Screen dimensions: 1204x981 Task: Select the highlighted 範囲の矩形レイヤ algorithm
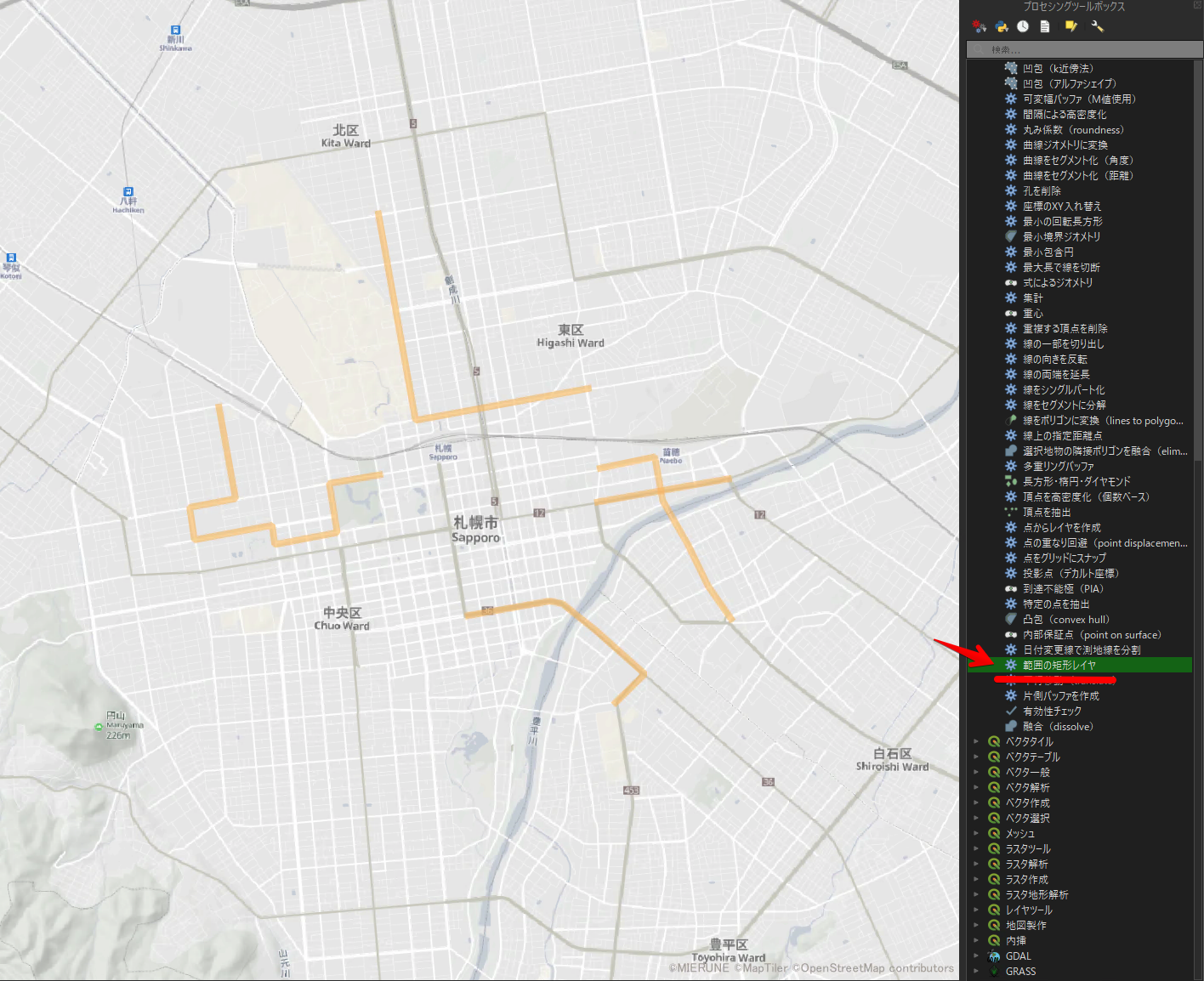[x=1080, y=665]
